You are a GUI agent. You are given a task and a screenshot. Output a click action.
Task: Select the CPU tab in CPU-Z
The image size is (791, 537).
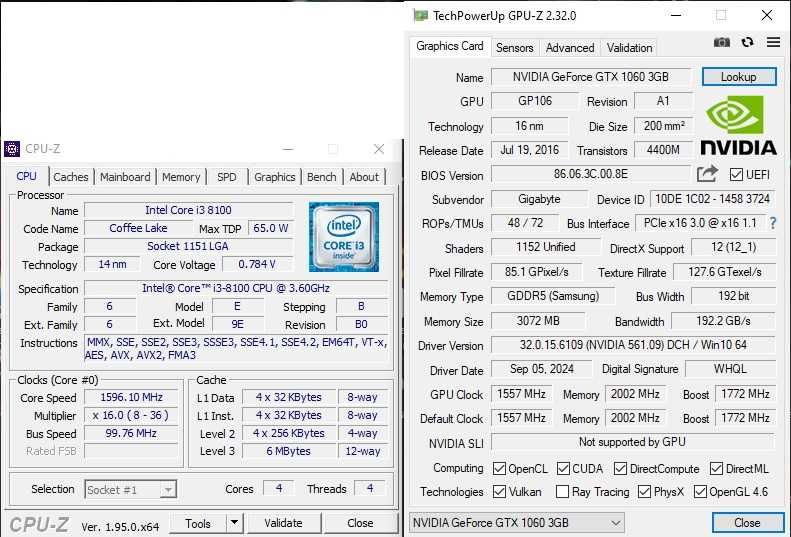[26, 176]
